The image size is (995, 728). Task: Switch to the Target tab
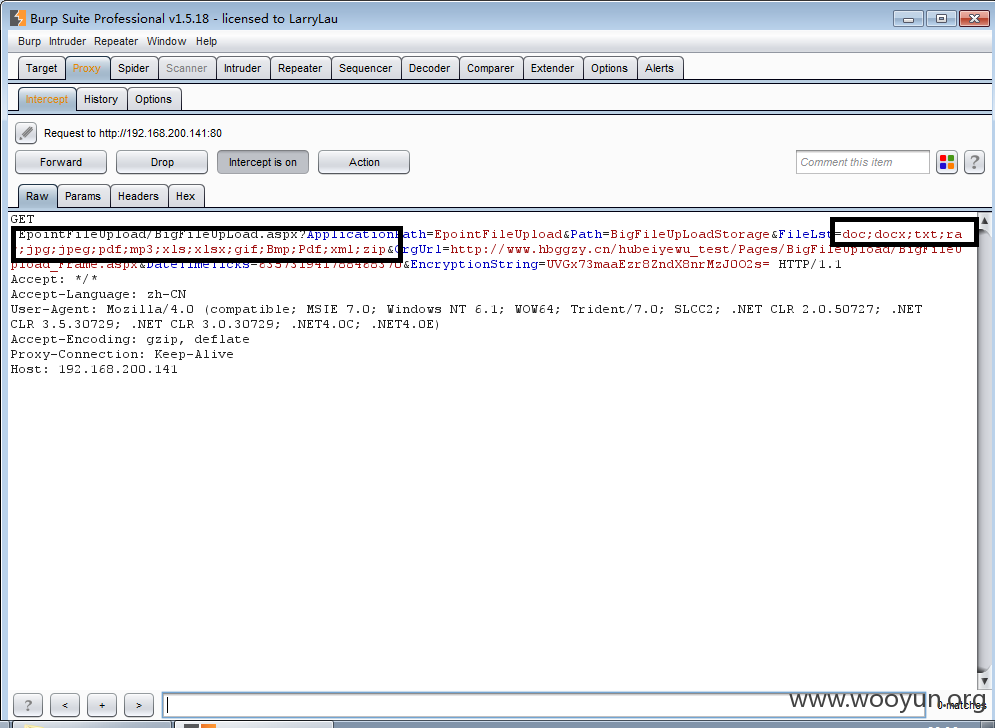coord(41,68)
